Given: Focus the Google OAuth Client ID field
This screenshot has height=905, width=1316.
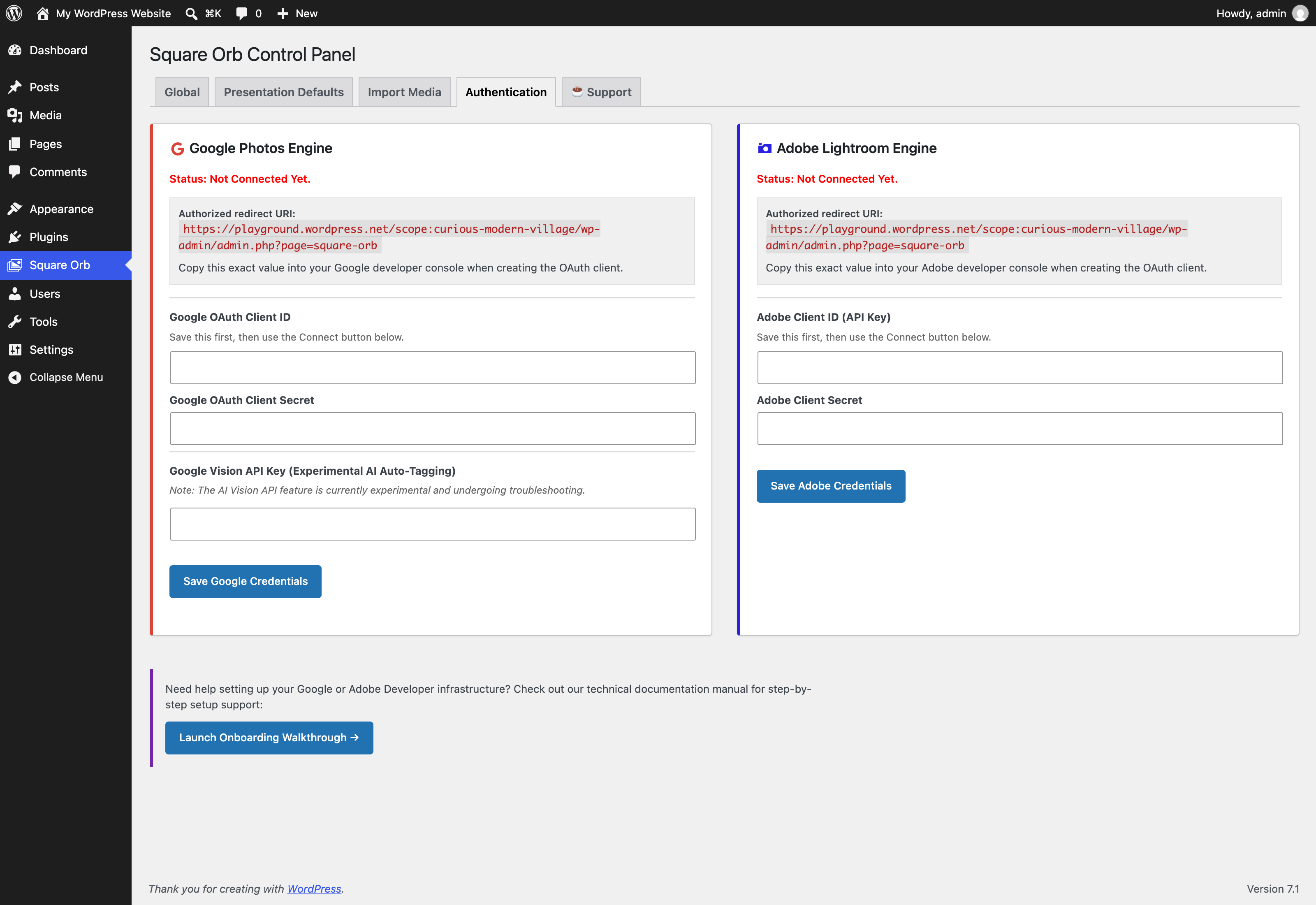Looking at the screenshot, I should (433, 367).
